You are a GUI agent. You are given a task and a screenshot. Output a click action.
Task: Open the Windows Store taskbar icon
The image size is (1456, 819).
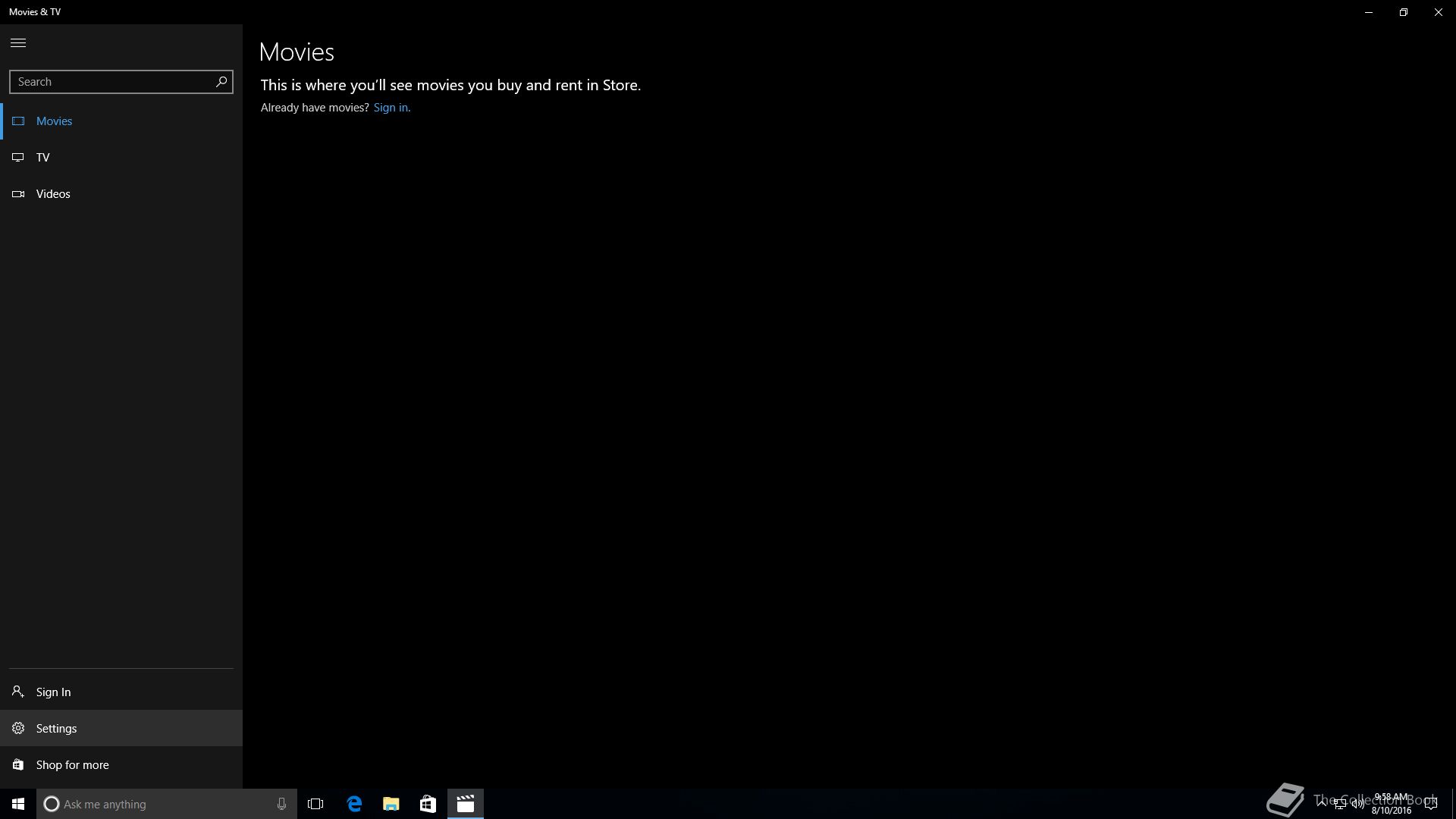tap(428, 804)
